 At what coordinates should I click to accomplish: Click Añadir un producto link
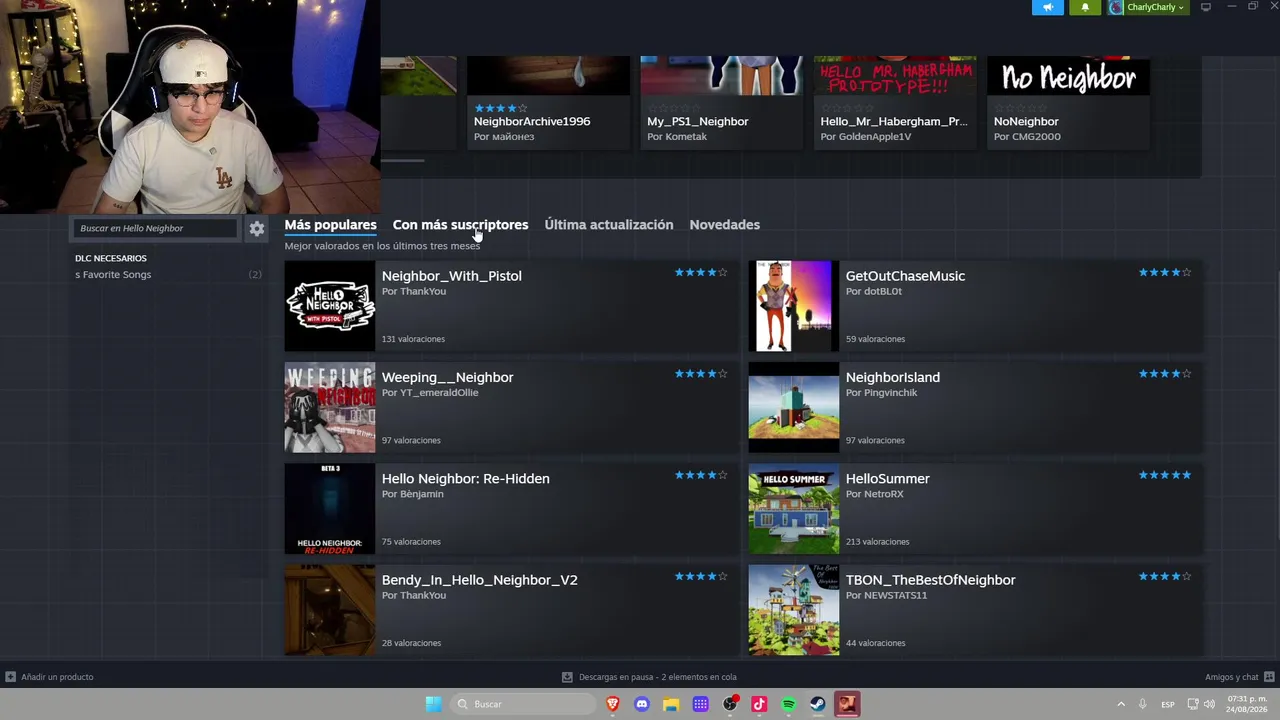pos(57,677)
